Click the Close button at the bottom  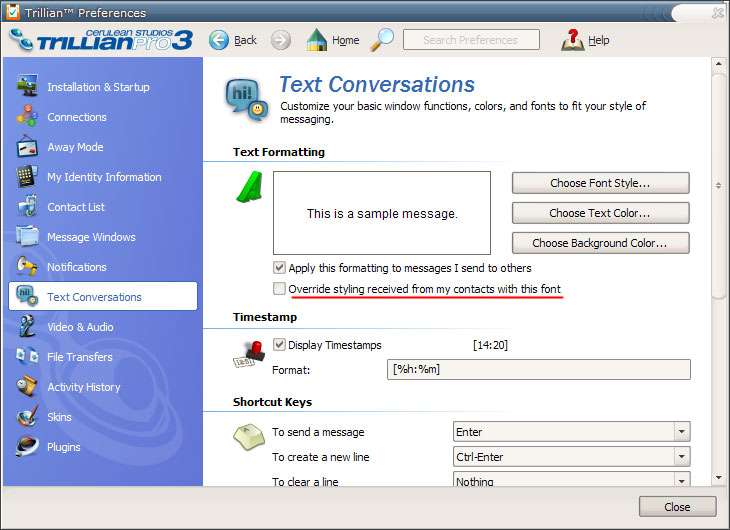[x=677, y=507]
